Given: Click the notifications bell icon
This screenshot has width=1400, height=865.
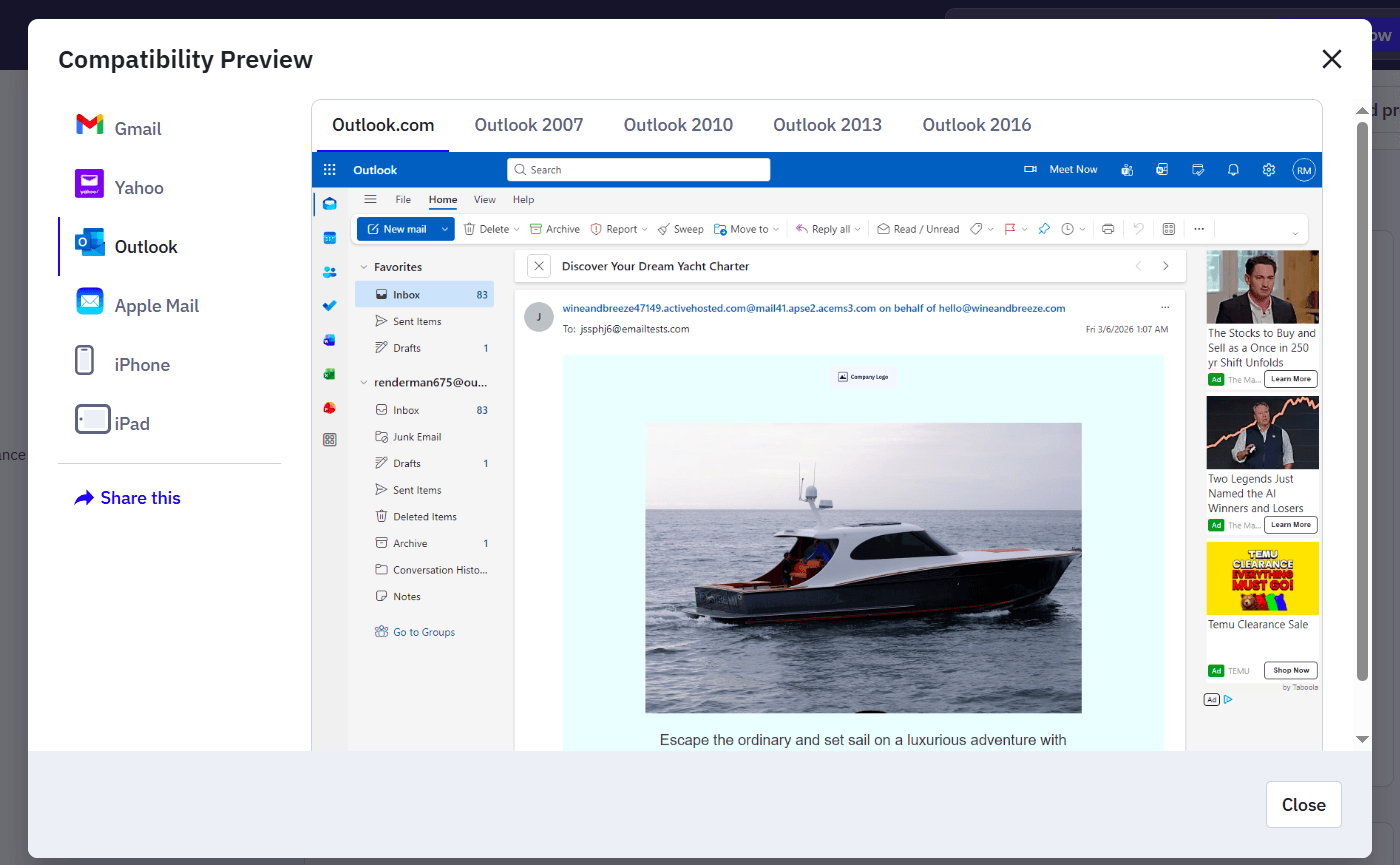Looking at the screenshot, I should point(1233,169).
